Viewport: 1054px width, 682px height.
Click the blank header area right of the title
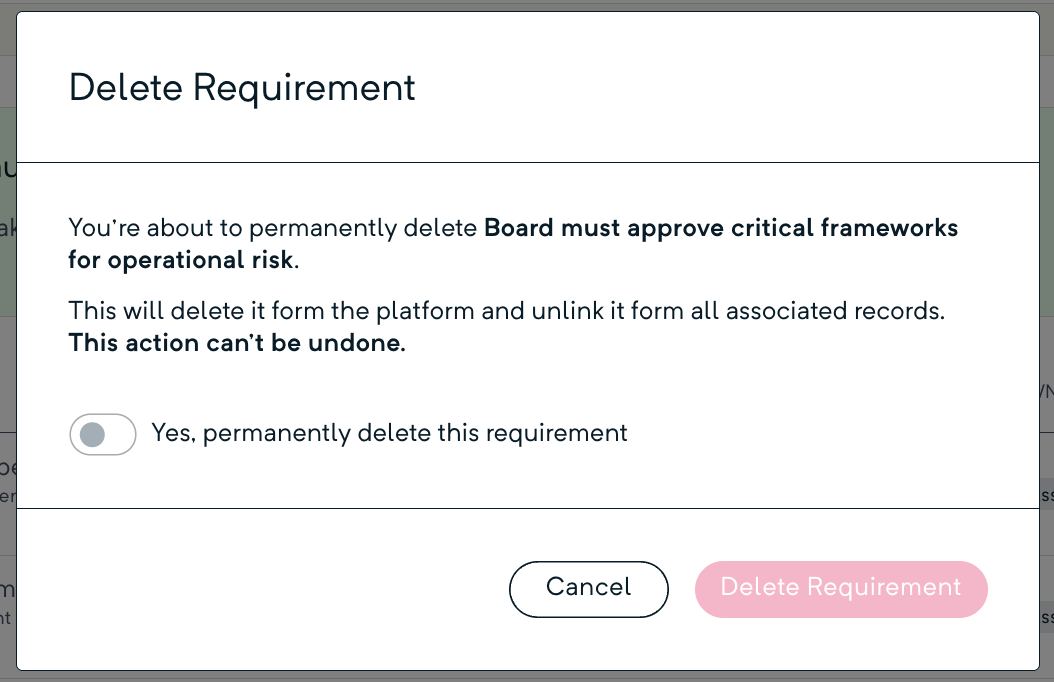point(720,88)
